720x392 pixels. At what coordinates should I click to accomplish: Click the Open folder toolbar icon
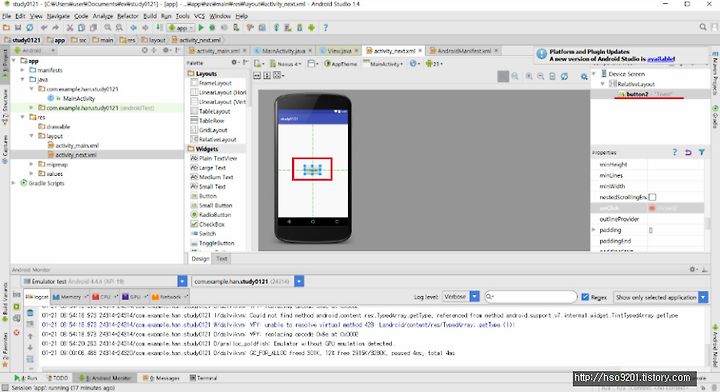click(x=6, y=28)
